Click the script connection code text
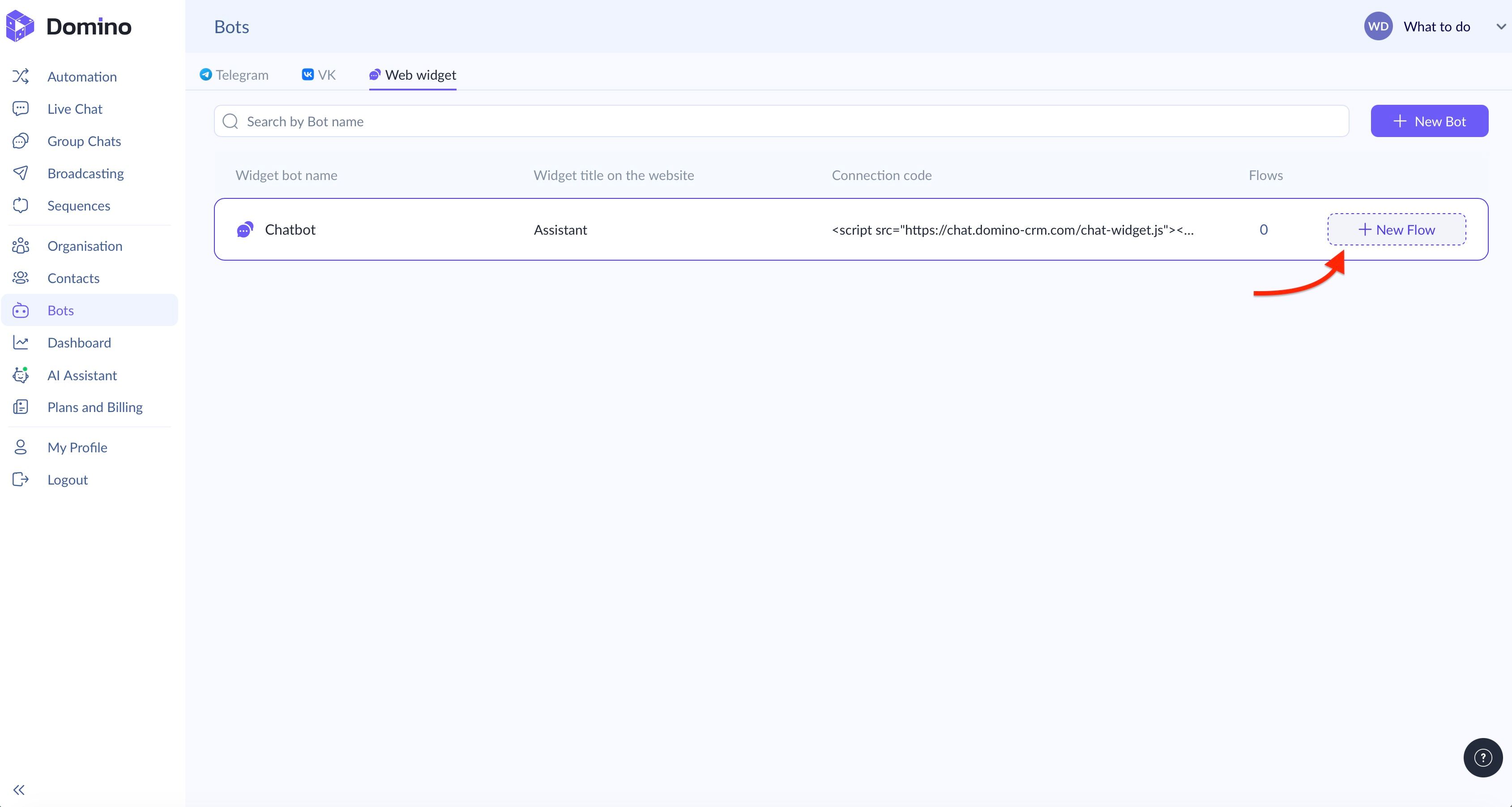The width and height of the screenshot is (1512, 807). pos(1012,230)
